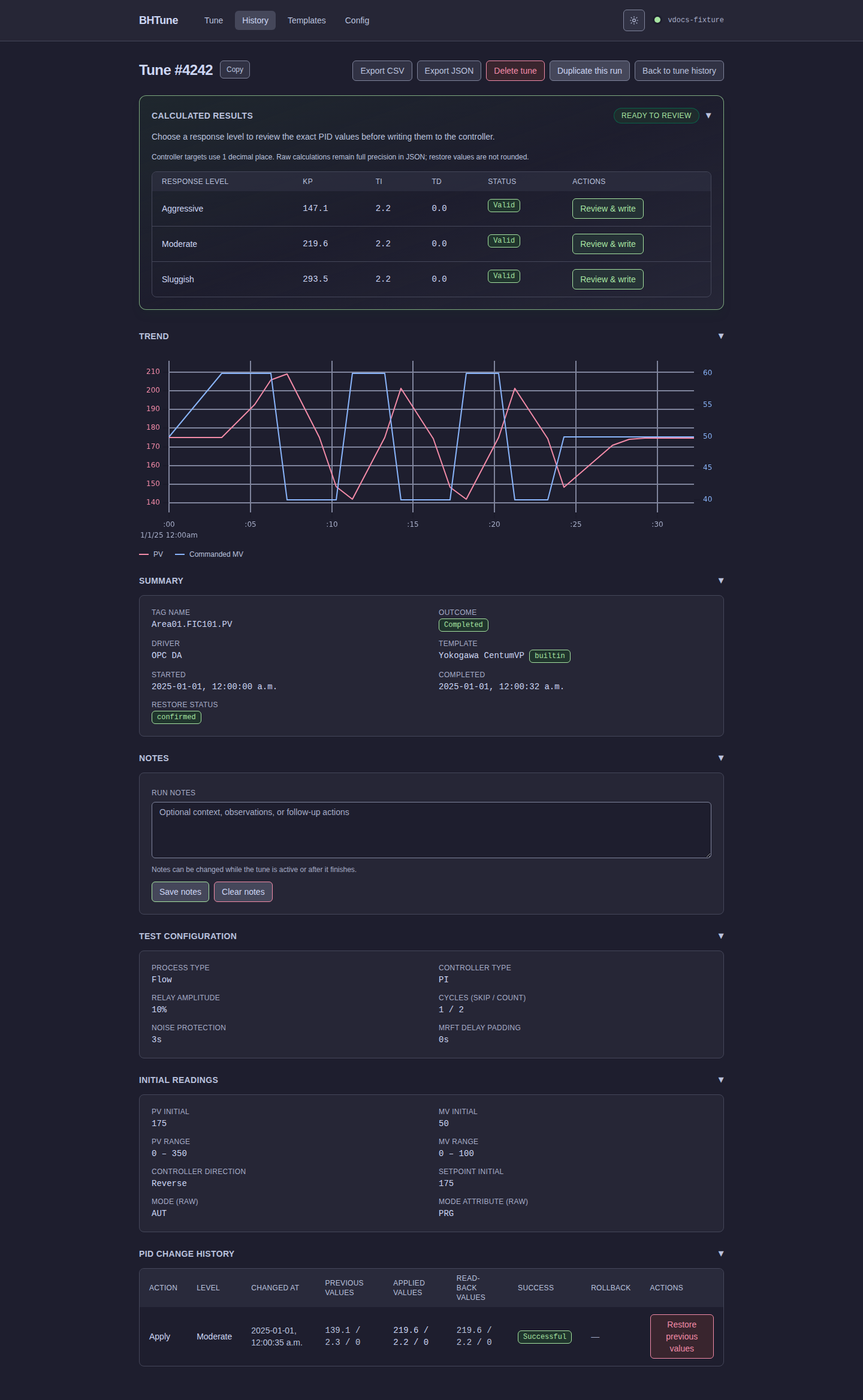Click the Completed outcome badge
The height and width of the screenshot is (1400, 863).
463,625
